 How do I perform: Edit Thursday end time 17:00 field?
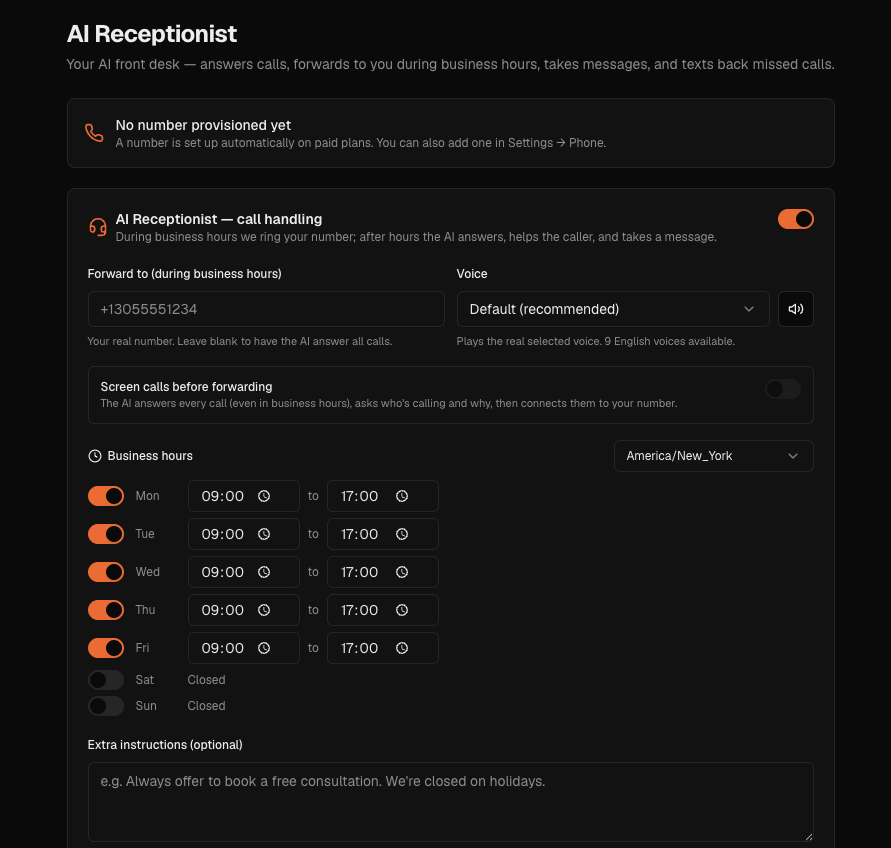click(383, 610)
